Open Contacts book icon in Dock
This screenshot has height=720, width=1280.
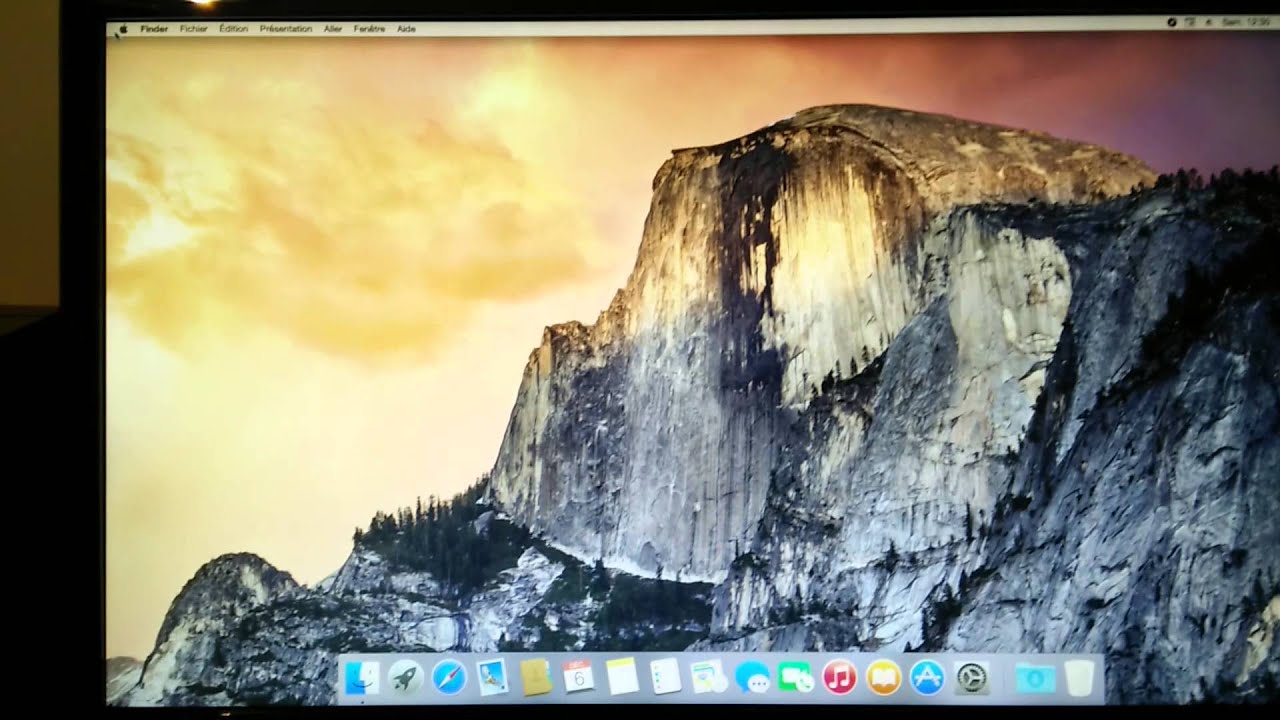pos(536,677)
